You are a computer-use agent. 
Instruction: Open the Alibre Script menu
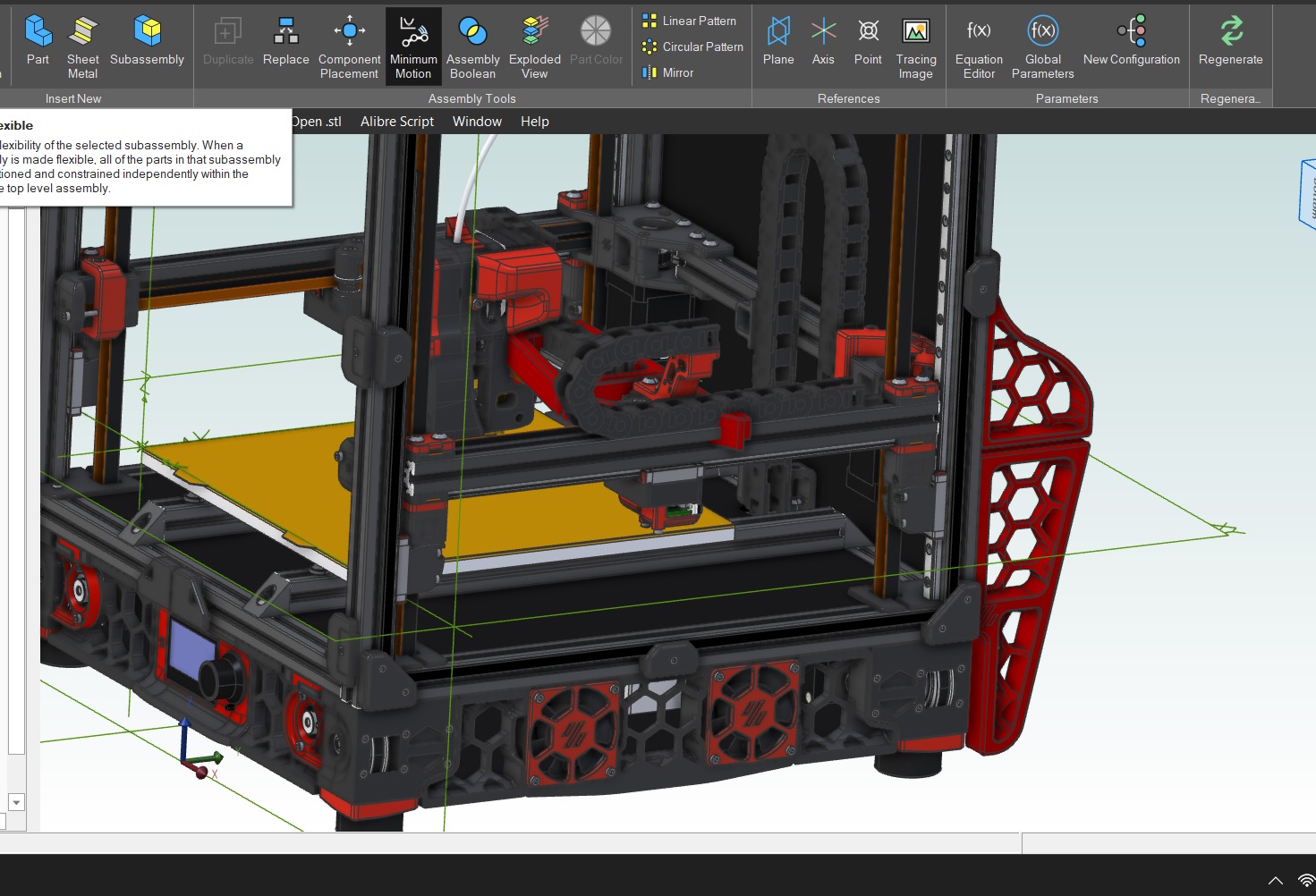tap(396, 121)
